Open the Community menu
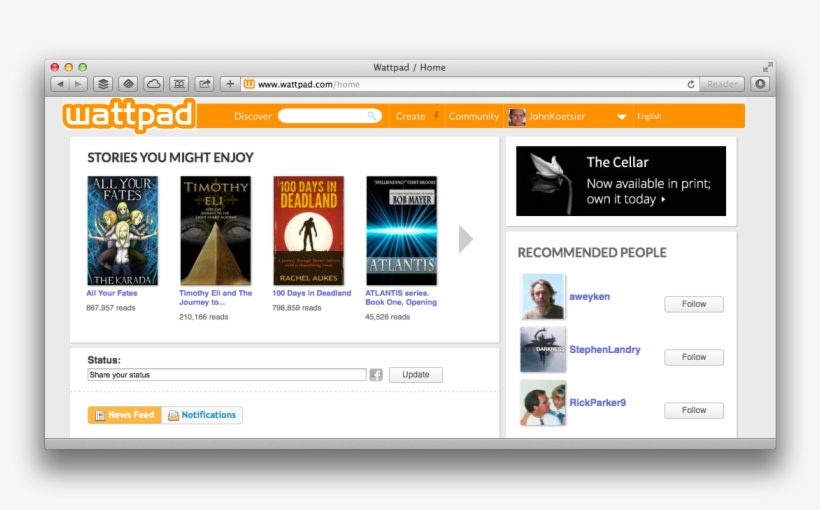This screenshot has width=820, height=510. click(x=474, y=116)
